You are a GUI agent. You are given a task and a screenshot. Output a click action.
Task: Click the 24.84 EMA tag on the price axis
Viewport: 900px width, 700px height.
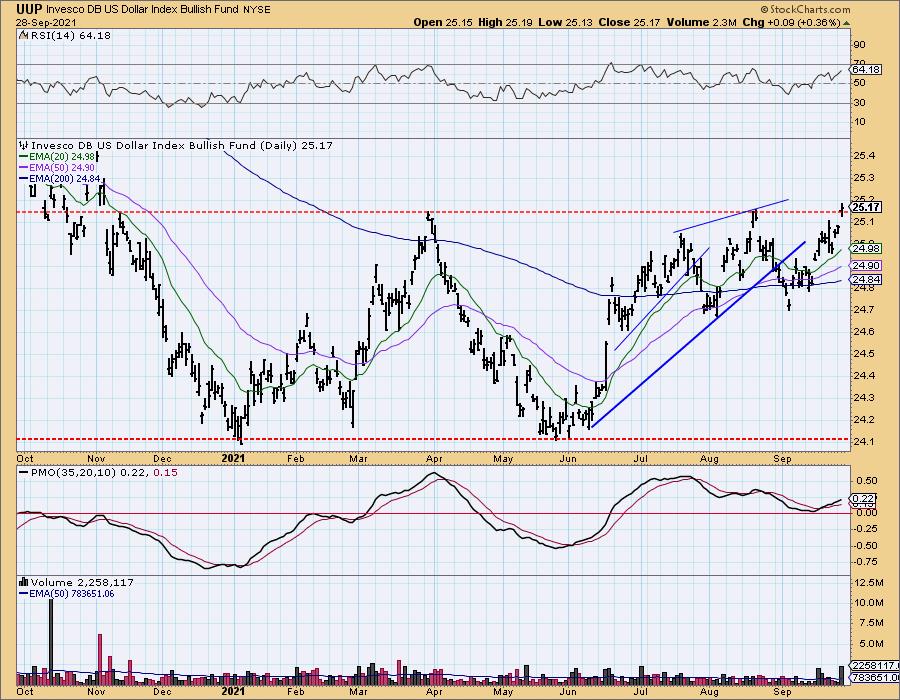[x=866, y=279]
